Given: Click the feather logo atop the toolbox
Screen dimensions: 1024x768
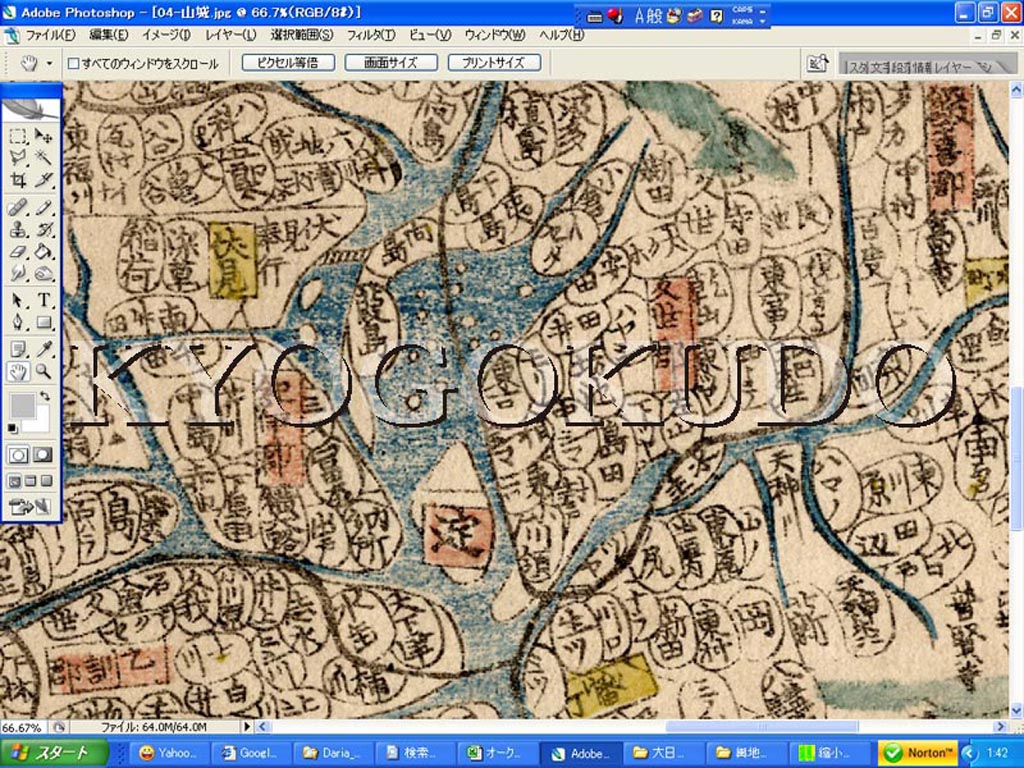Looking at the screenshot, I should pos(31,108).
